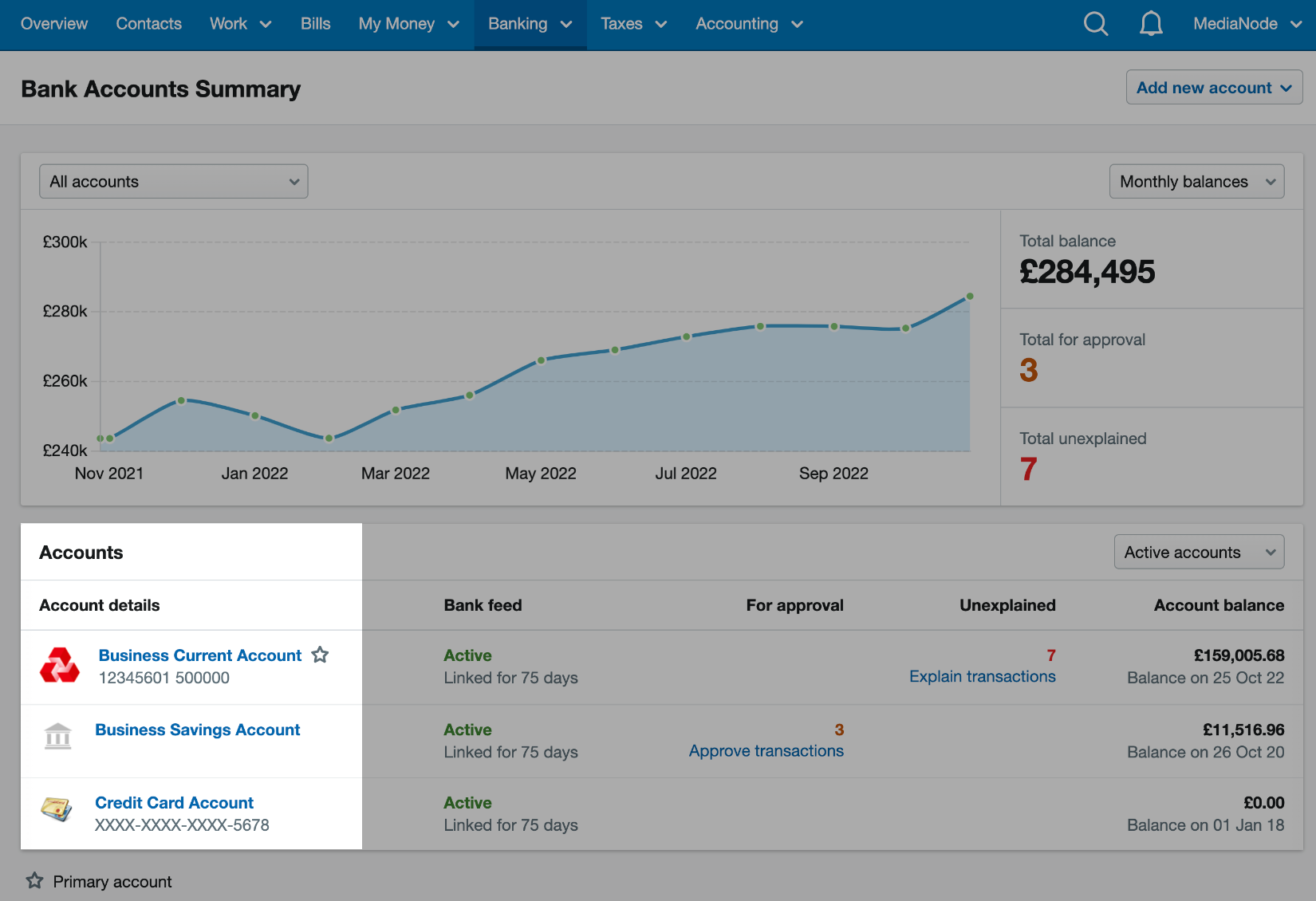This screenshot has height=901, width=1316.
Task: Click the Approve transactions link
Action: click(766, 751)
